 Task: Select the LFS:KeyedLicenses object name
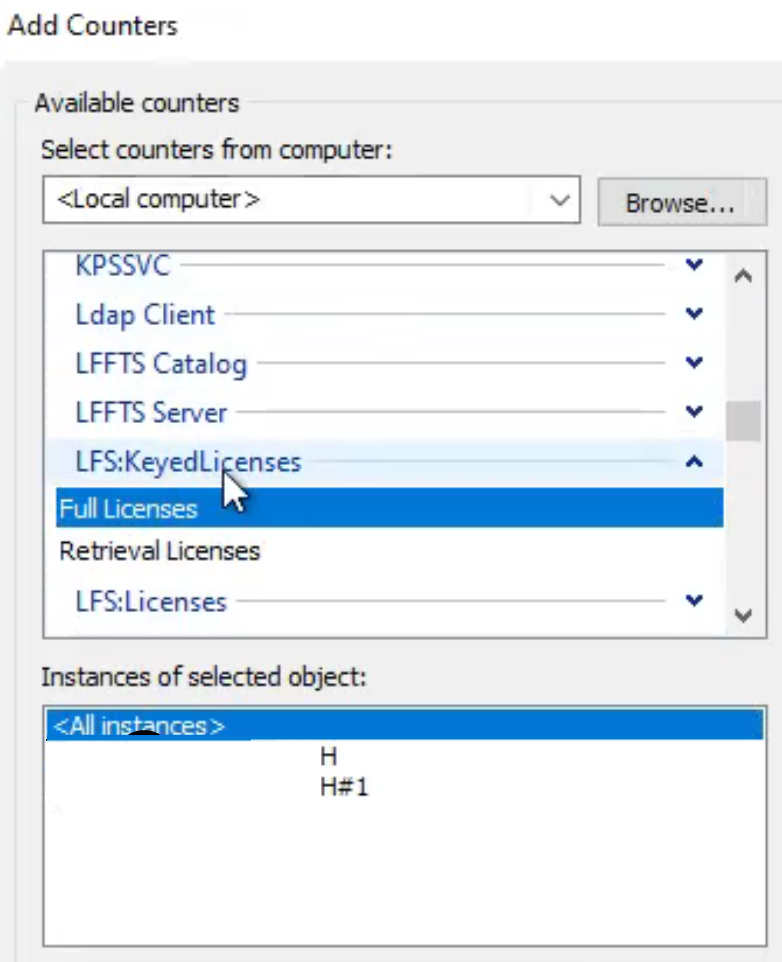(188, 462)
